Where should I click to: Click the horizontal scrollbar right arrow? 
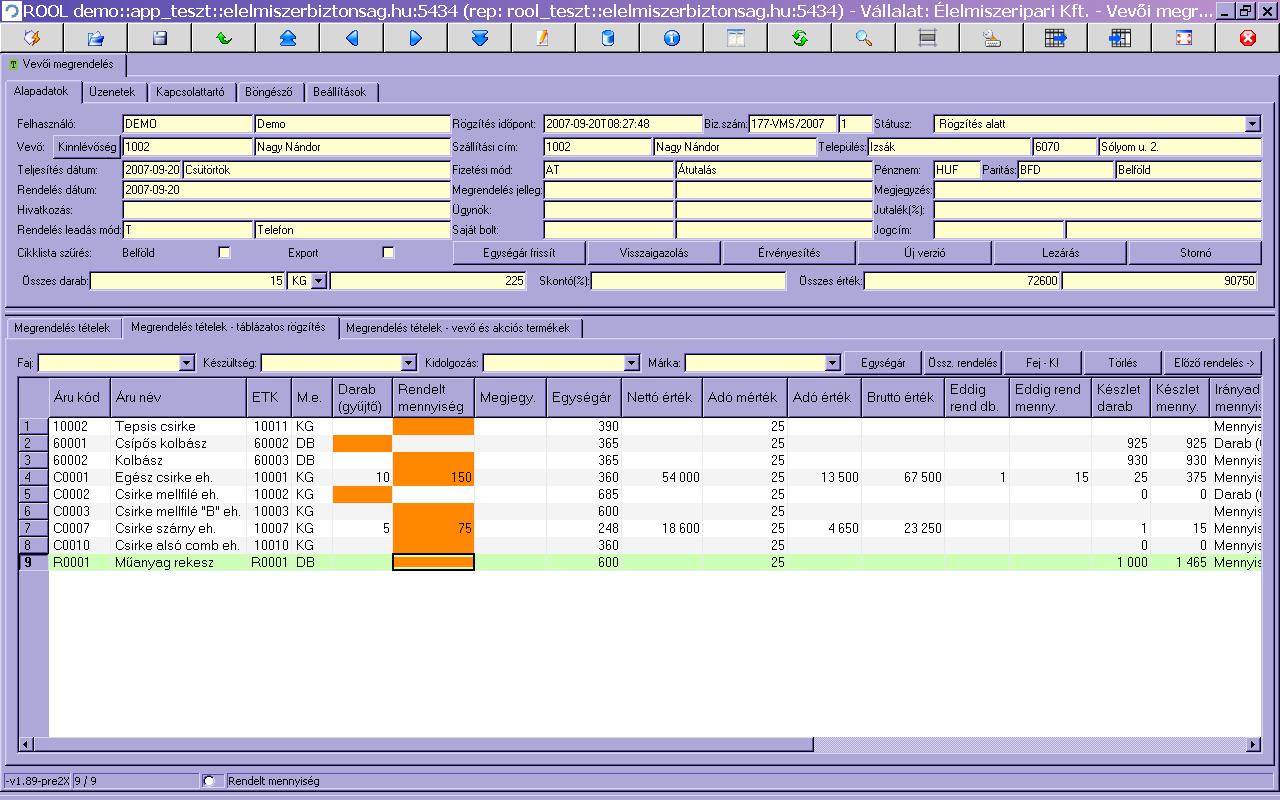click(1253, 745)
